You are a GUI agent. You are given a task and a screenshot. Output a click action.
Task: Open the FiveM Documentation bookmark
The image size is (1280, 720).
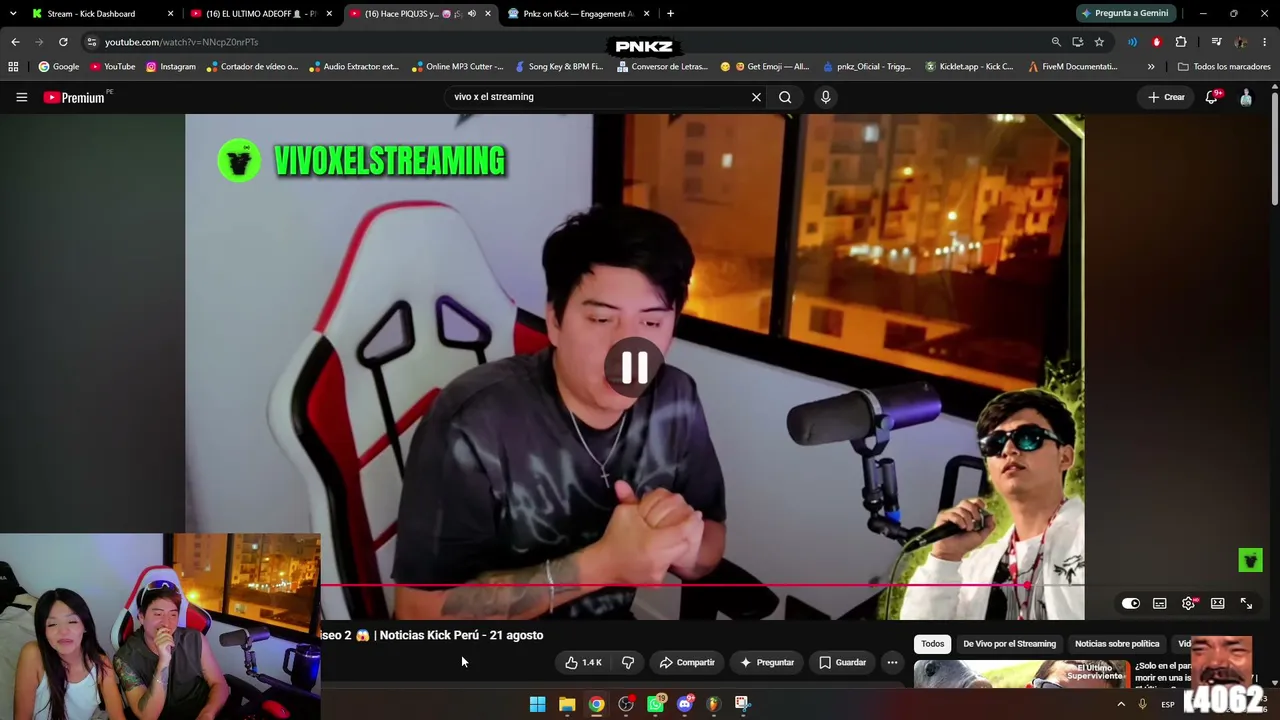1073,67
